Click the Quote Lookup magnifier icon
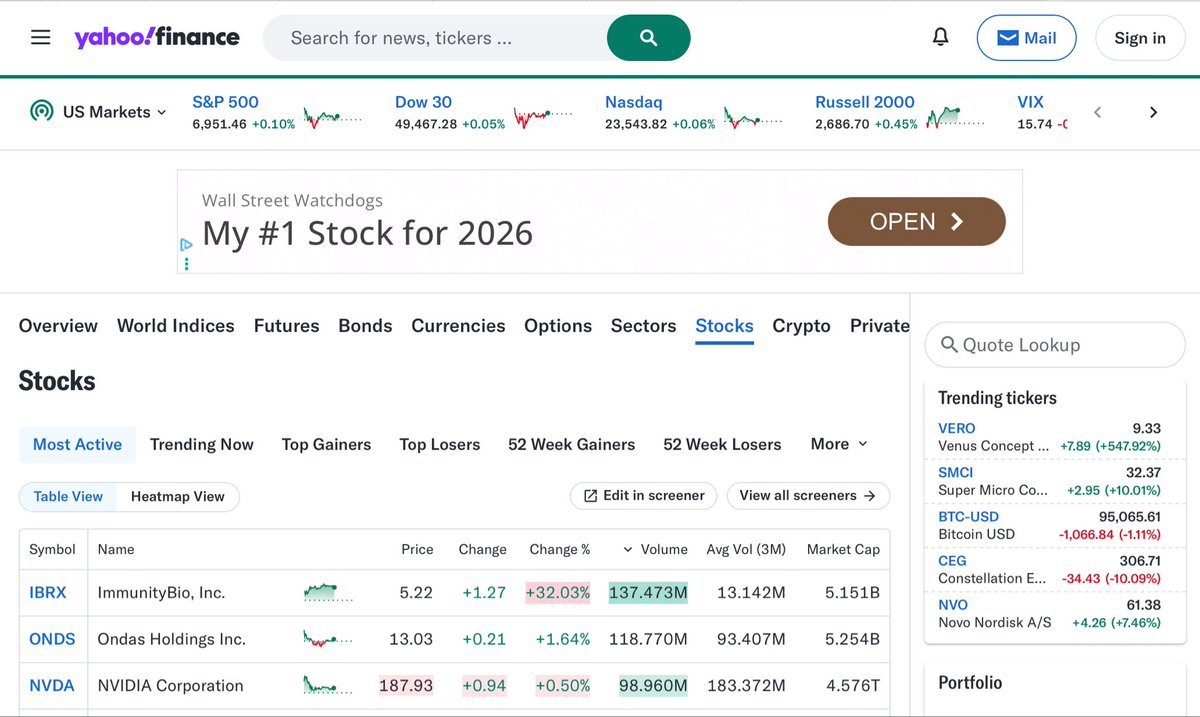 (949, 345)
